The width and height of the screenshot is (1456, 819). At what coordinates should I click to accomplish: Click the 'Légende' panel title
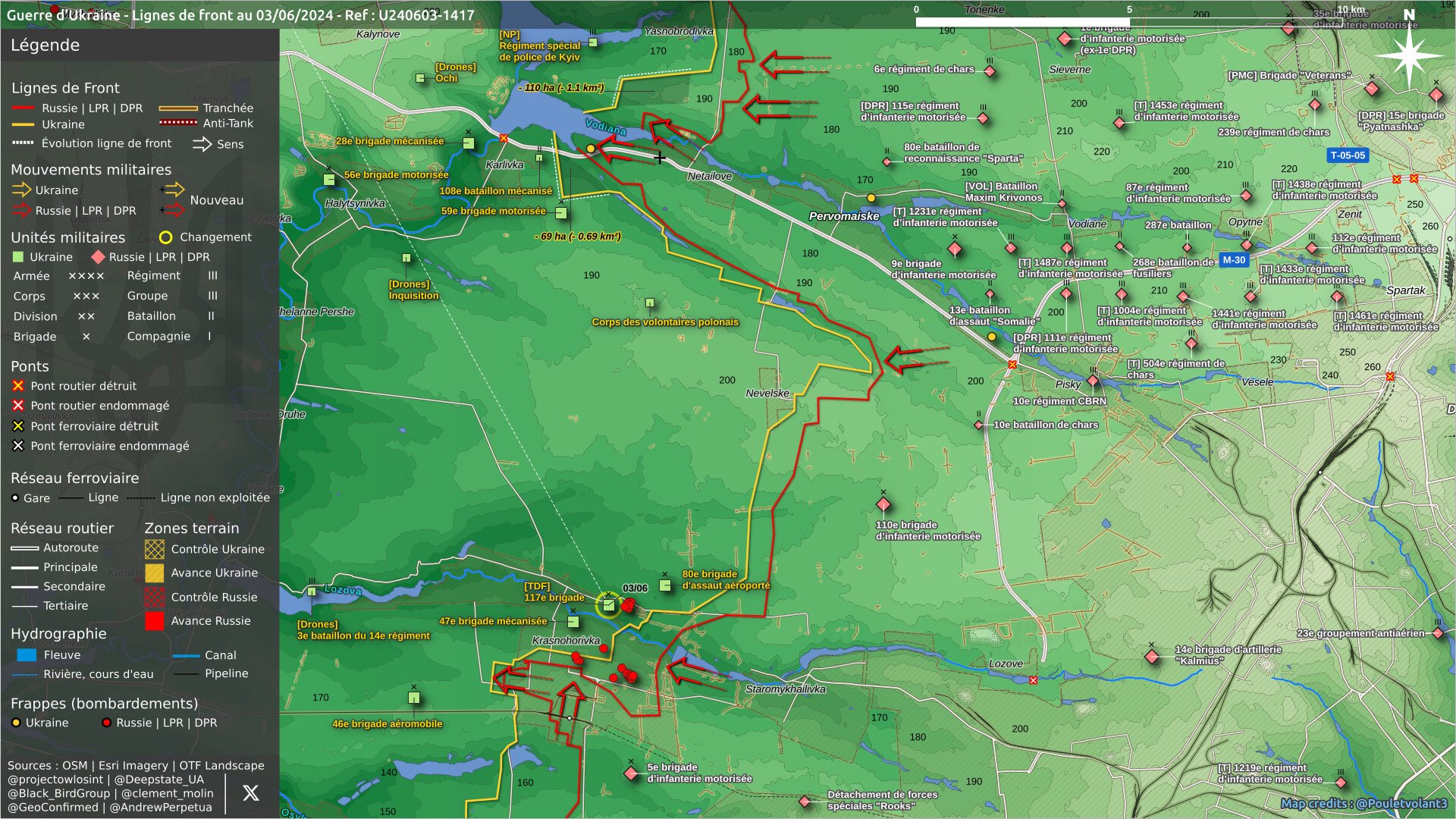[45, 45]
